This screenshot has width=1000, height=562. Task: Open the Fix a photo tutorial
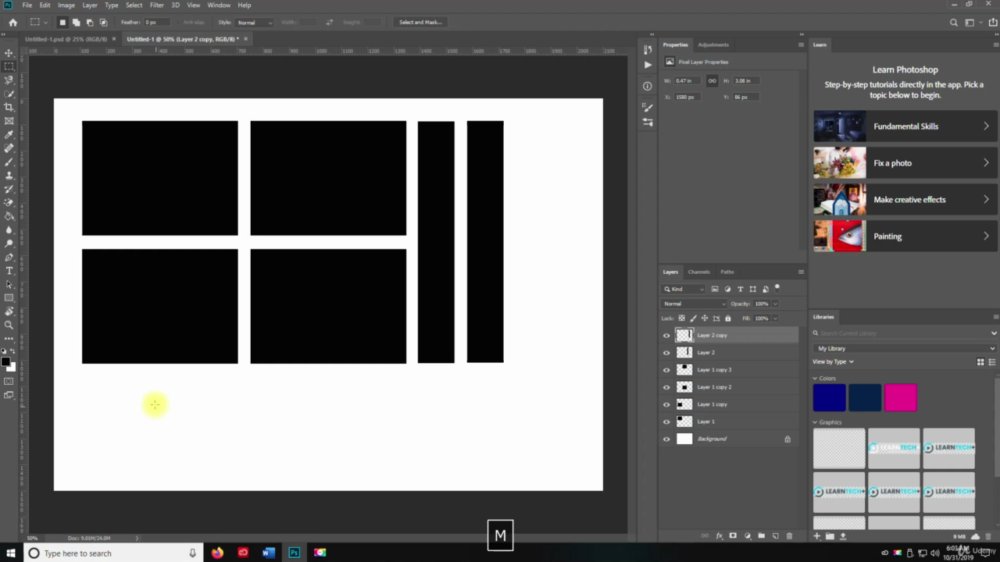coord(905,163)
